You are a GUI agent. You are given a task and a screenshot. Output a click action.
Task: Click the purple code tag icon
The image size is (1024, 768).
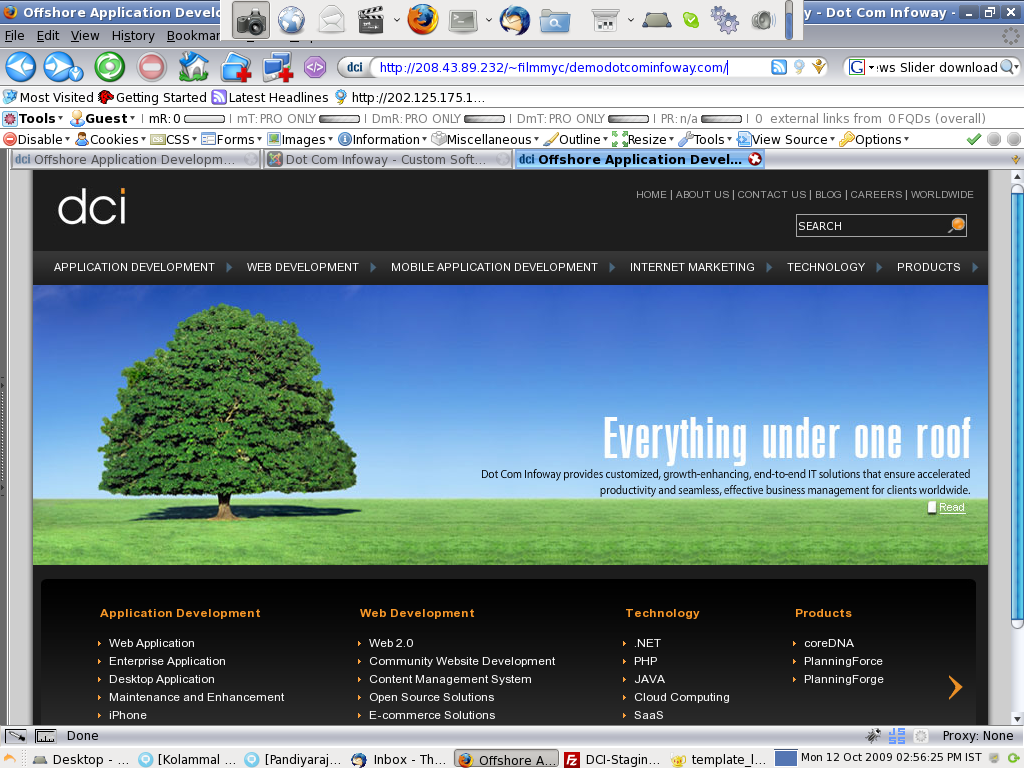[x=315, y=67]
